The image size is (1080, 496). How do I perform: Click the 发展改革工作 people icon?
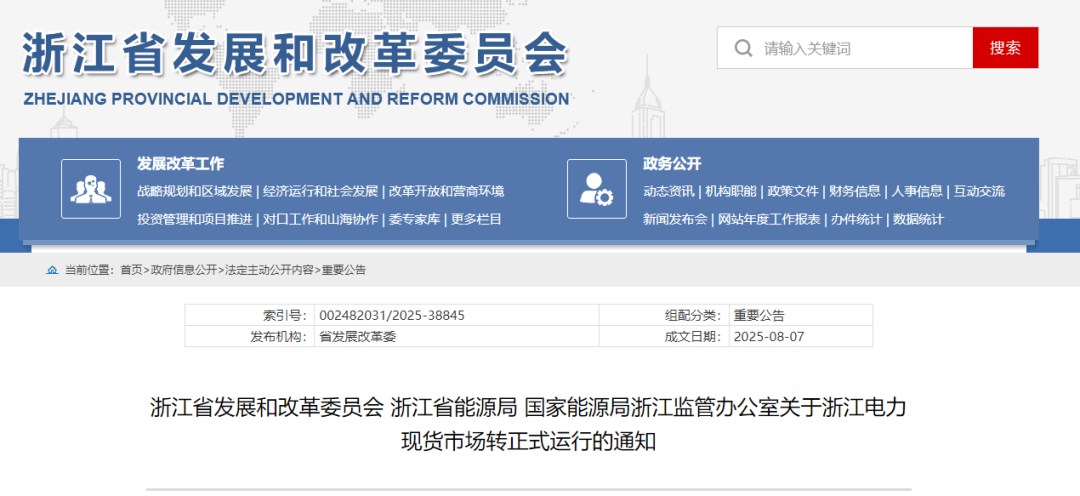91,189
